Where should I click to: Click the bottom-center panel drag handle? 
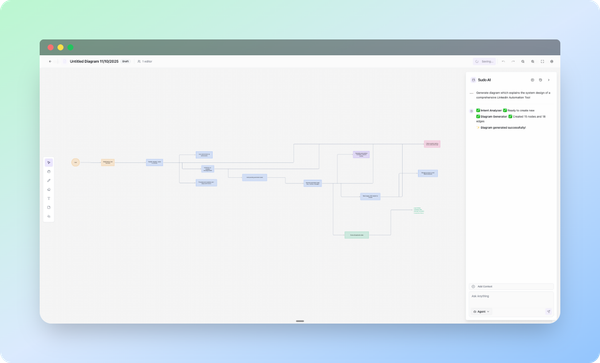(300, 321)
